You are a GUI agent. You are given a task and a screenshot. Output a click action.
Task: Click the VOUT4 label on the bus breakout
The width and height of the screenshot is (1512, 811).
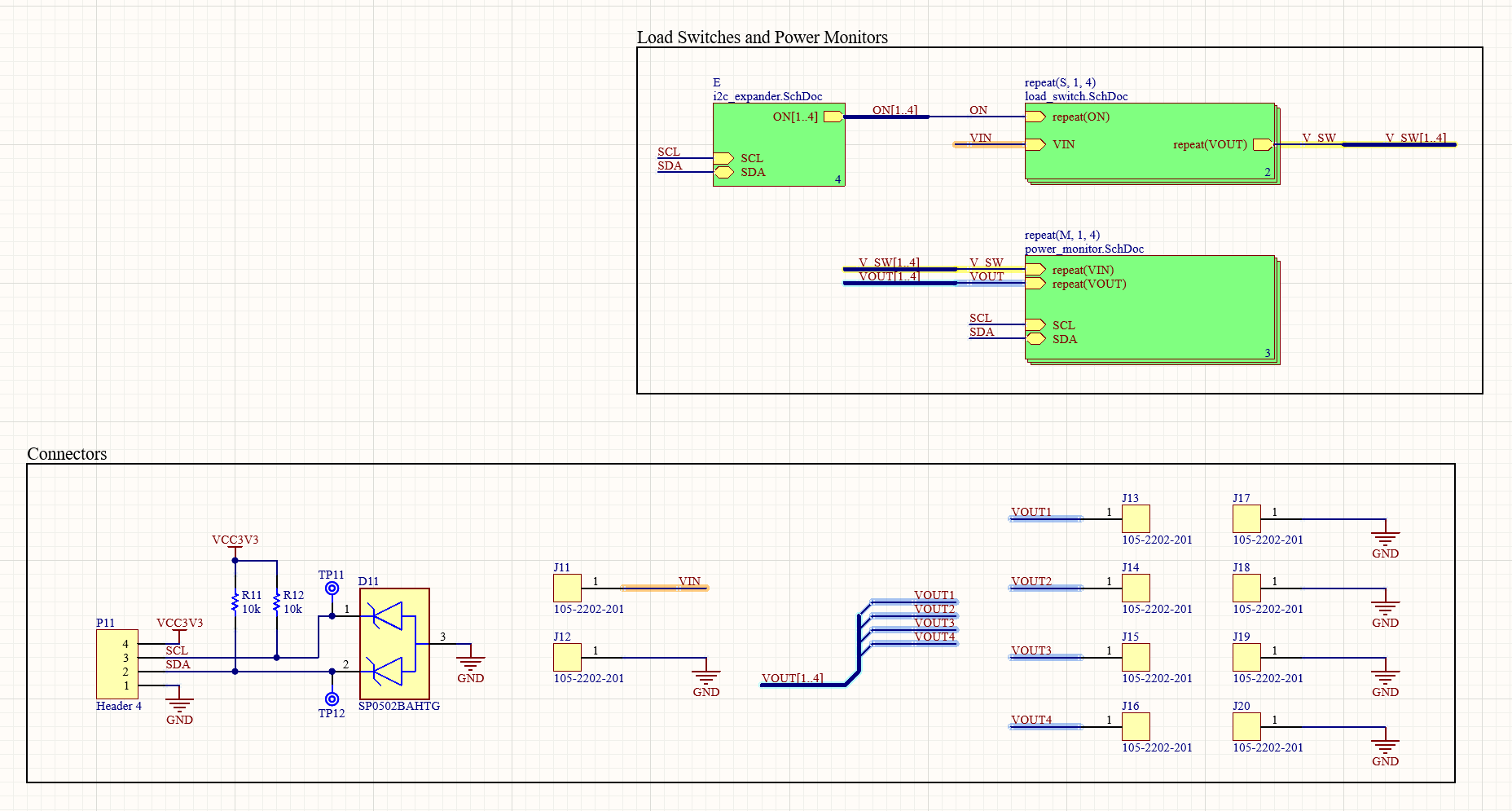[x=934, y=637]
